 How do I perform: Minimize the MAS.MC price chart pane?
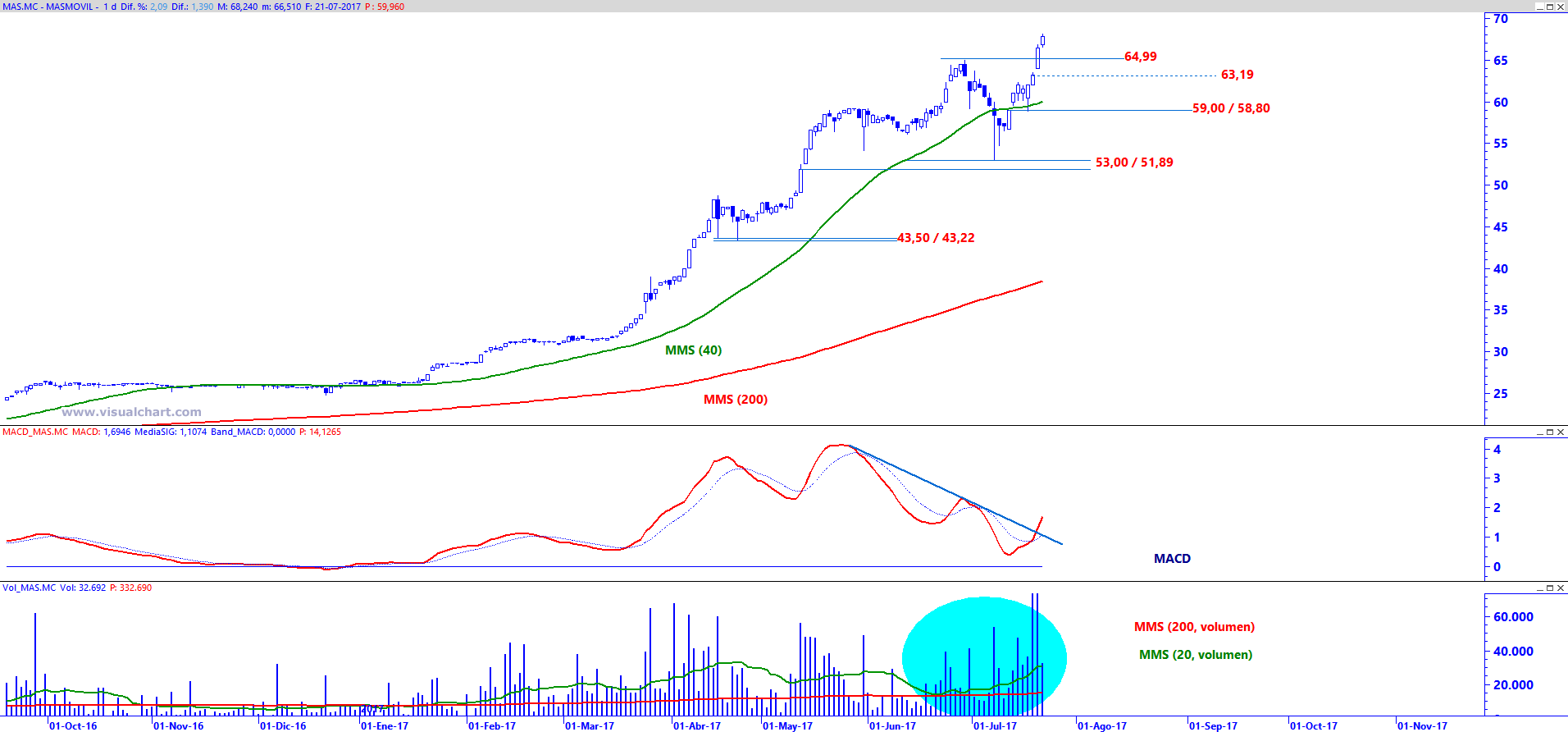pos(1539,7)
